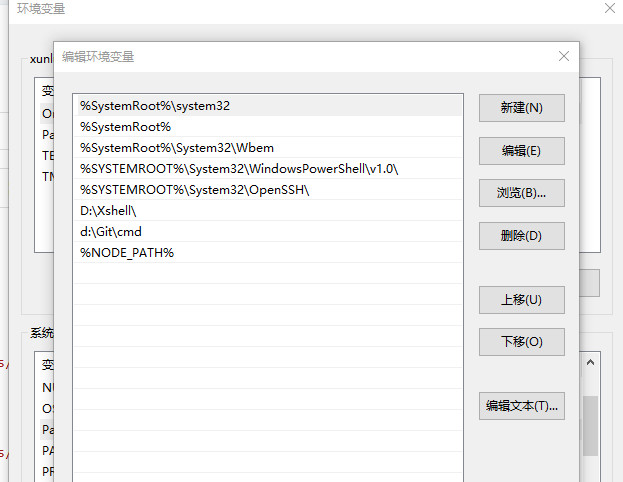Select the d:\Git\cmd path entry
623x482 pixels.
click(111, 231)
